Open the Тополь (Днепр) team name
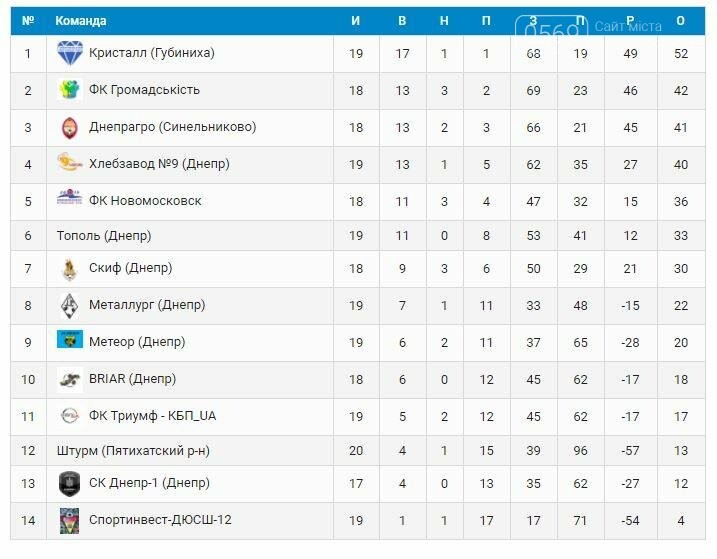 pos(104,236)
